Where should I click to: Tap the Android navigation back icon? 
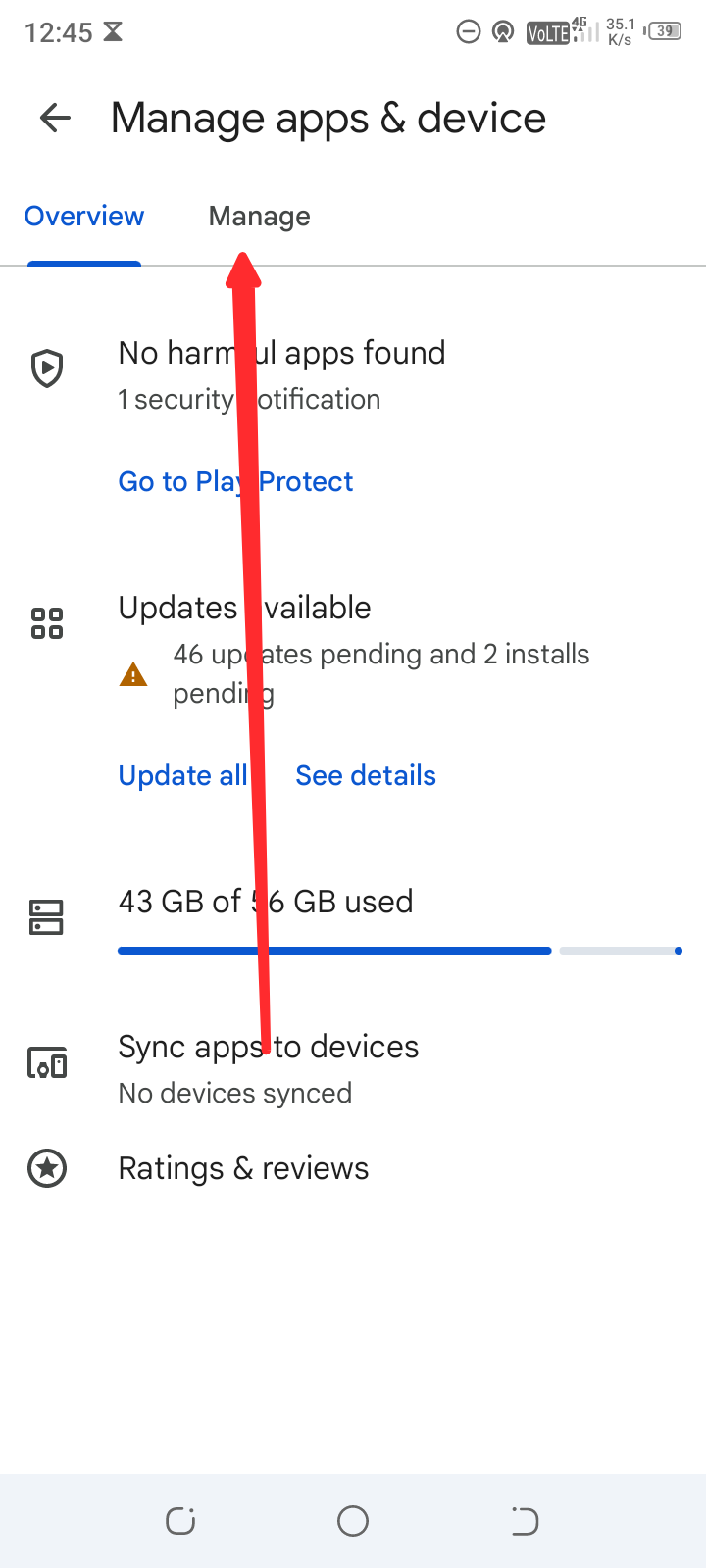(526, 1521)
